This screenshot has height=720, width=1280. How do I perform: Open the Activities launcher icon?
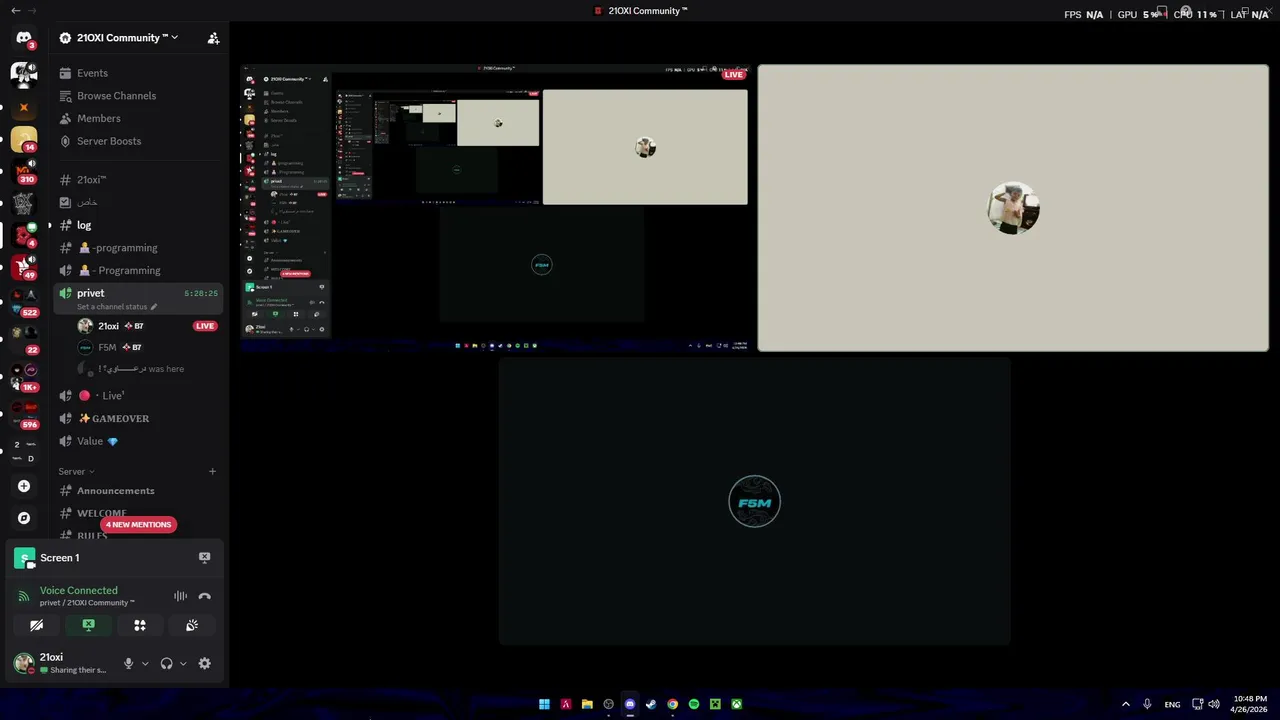[140, 625]
